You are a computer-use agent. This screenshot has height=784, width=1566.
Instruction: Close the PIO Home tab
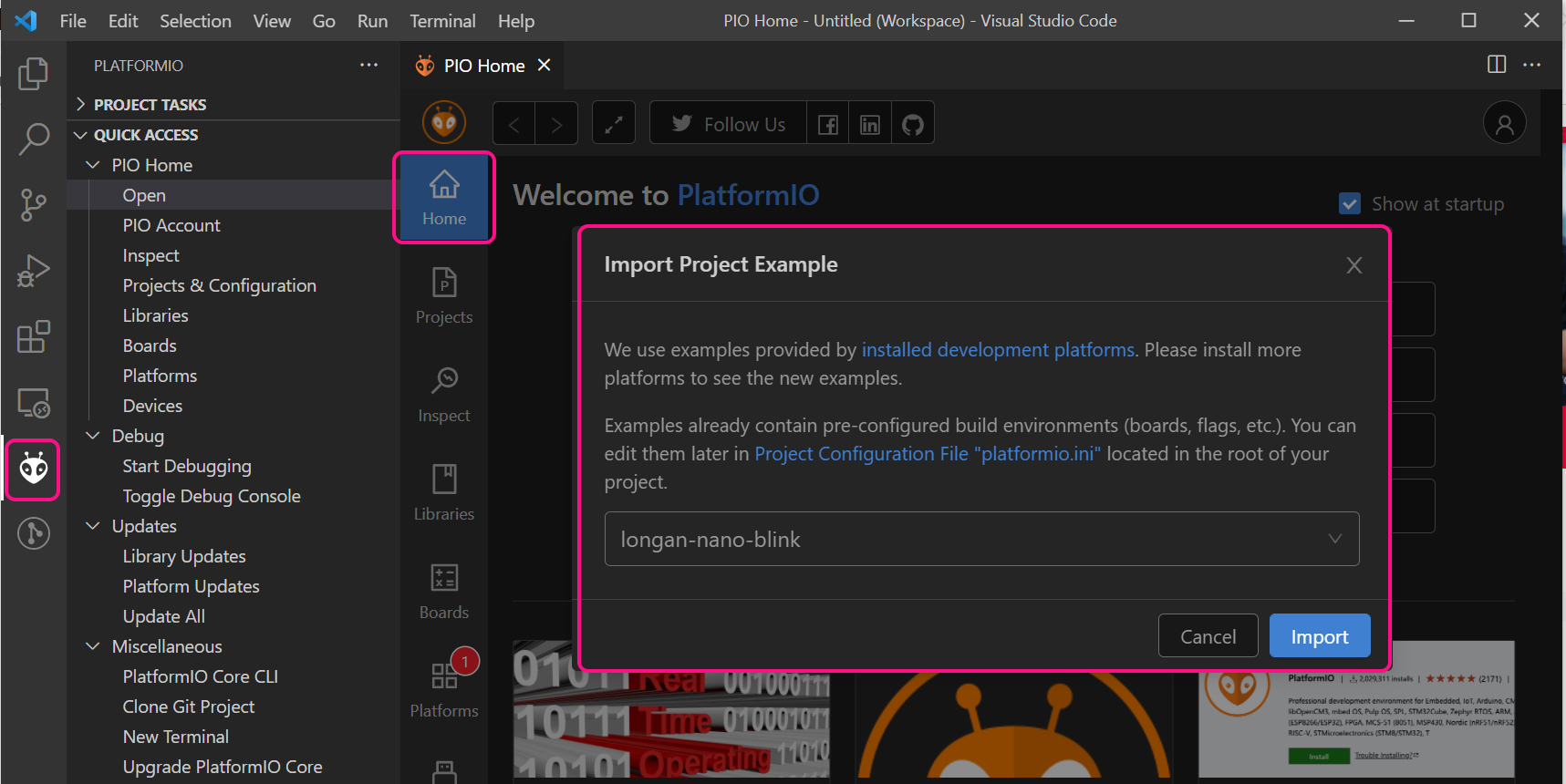pyautogui.click(x=544, y=65)
